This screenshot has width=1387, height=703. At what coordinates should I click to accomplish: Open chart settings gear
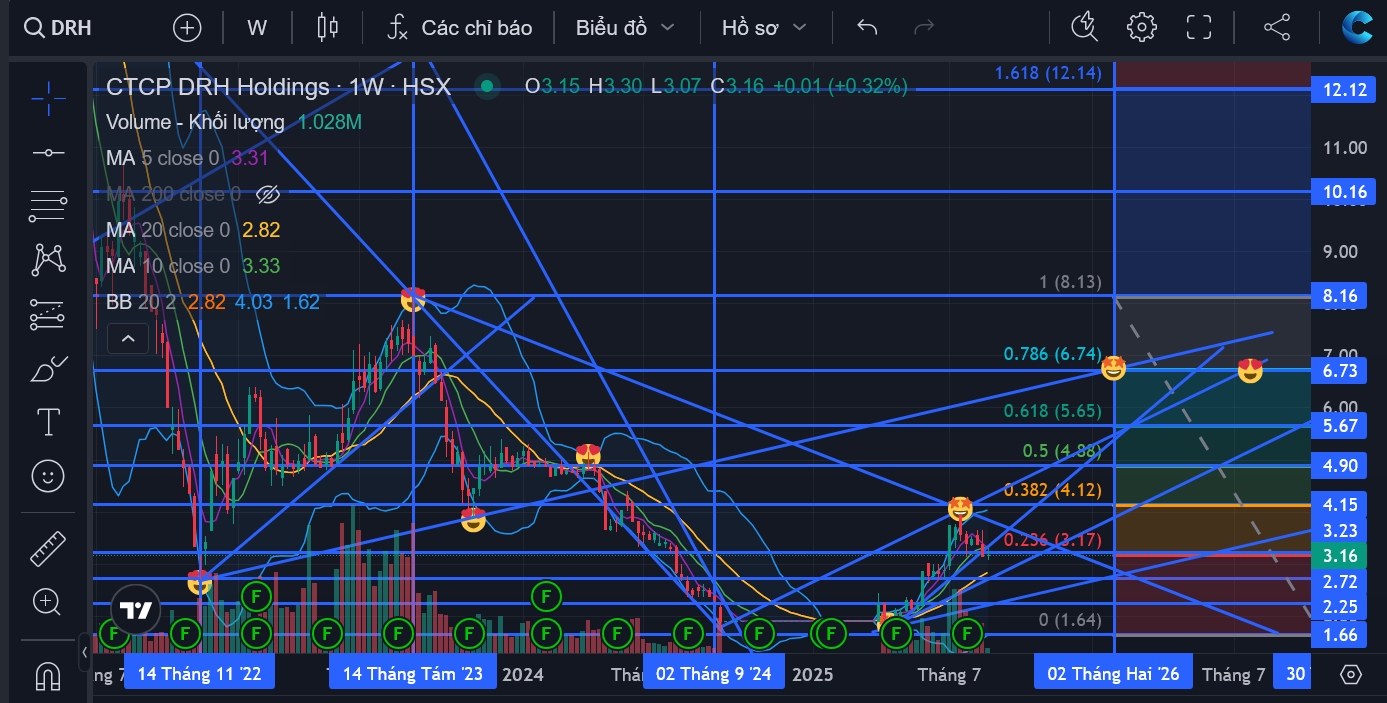coord(1141,27)
